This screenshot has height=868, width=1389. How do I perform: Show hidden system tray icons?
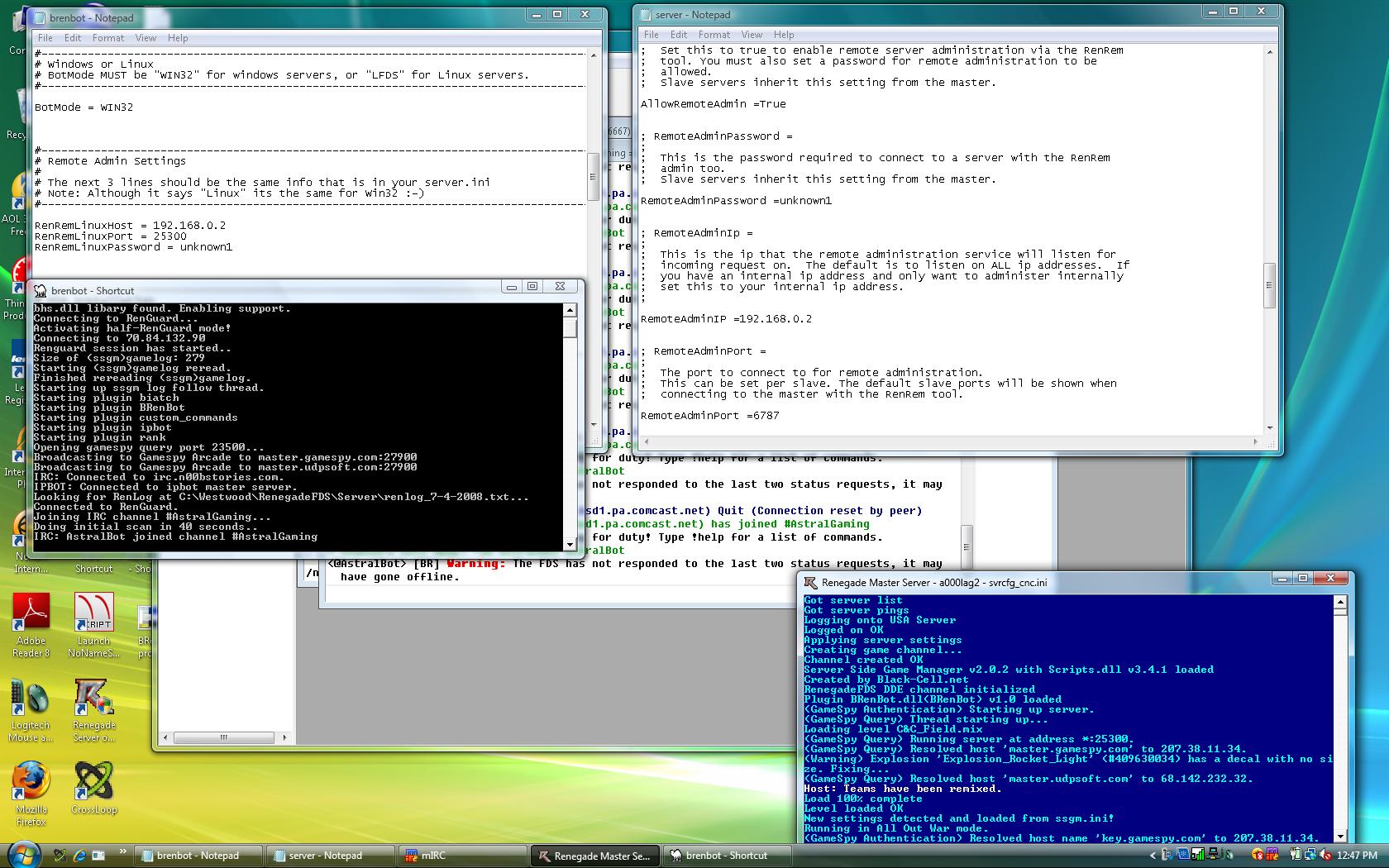pyautogui.click(x=1153, y=856)
